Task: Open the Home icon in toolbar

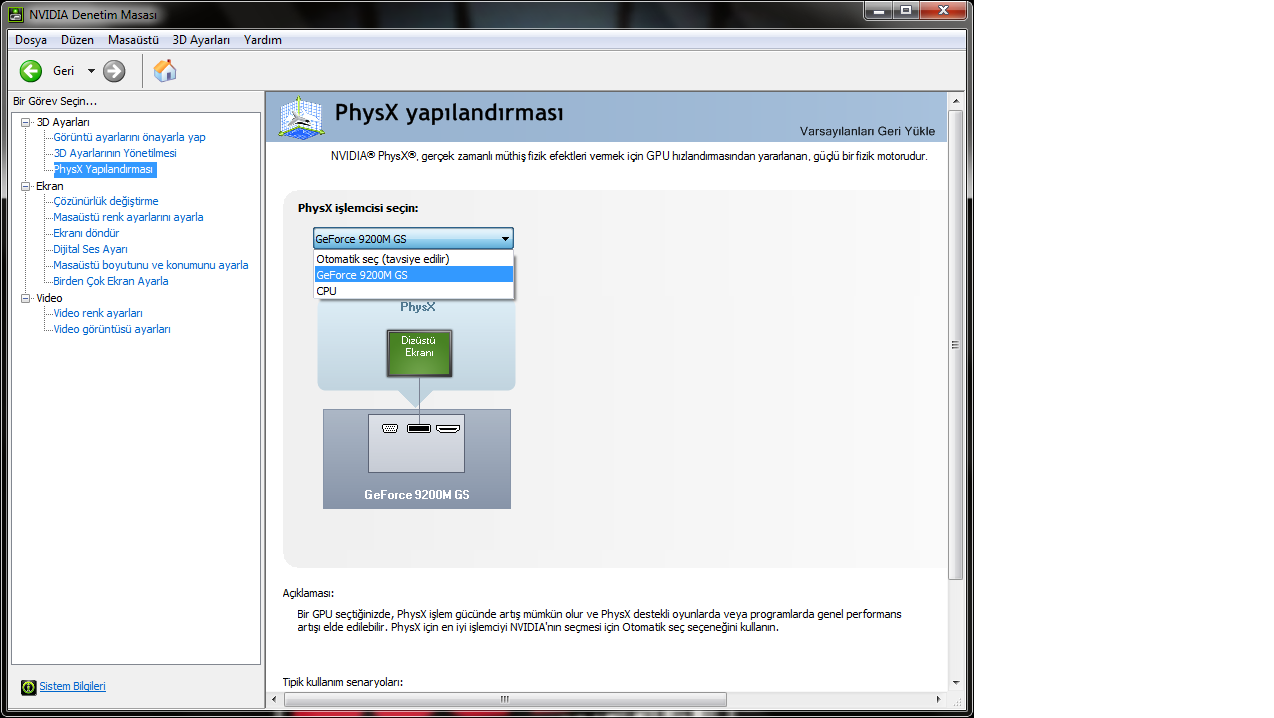Action: tap(165, 70)
